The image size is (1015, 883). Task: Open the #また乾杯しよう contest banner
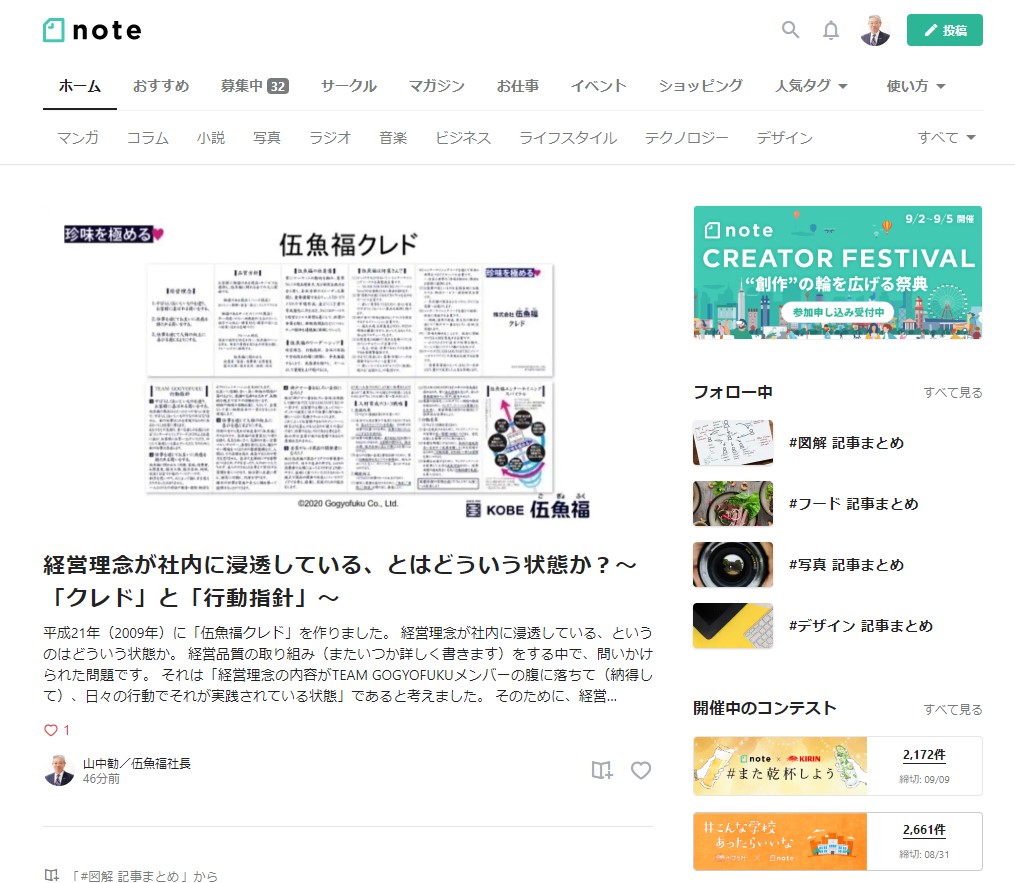click(x=780, y=766)
